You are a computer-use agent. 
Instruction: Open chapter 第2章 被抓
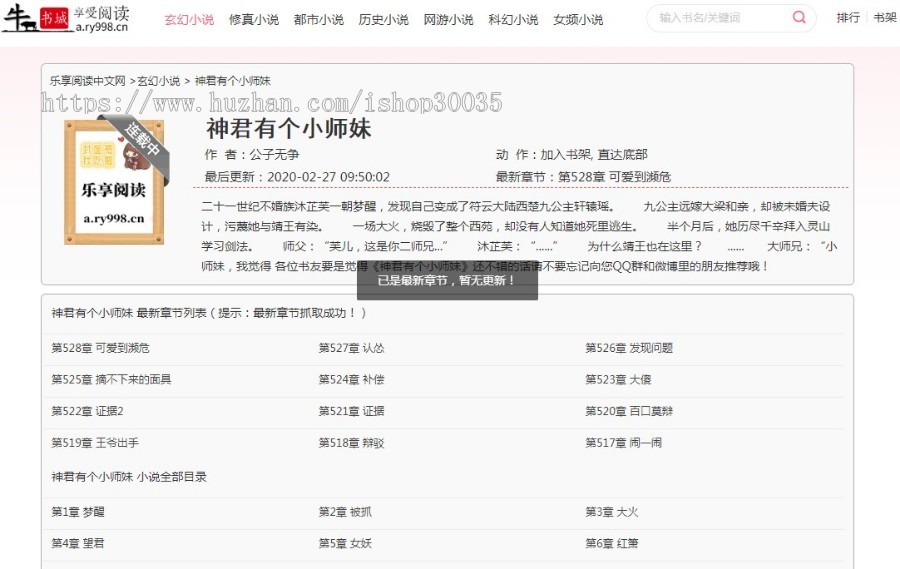pyautogui.click(x=346, y=512)
